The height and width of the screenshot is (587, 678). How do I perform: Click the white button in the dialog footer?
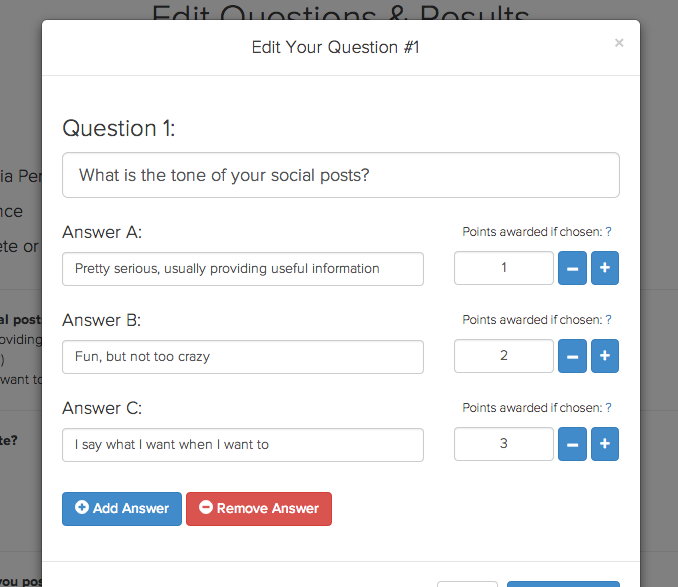click(x=467, y=583)
